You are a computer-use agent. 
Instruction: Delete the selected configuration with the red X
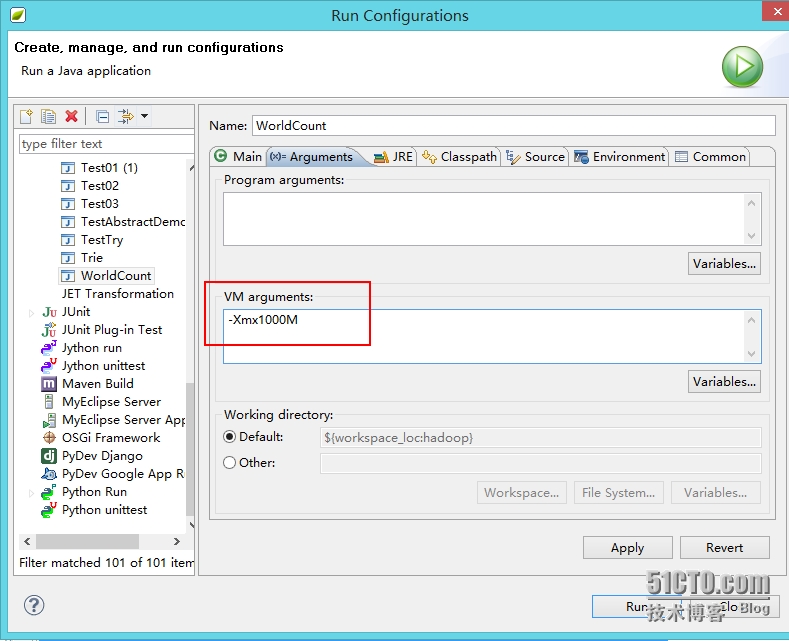[x=71, y=117]
